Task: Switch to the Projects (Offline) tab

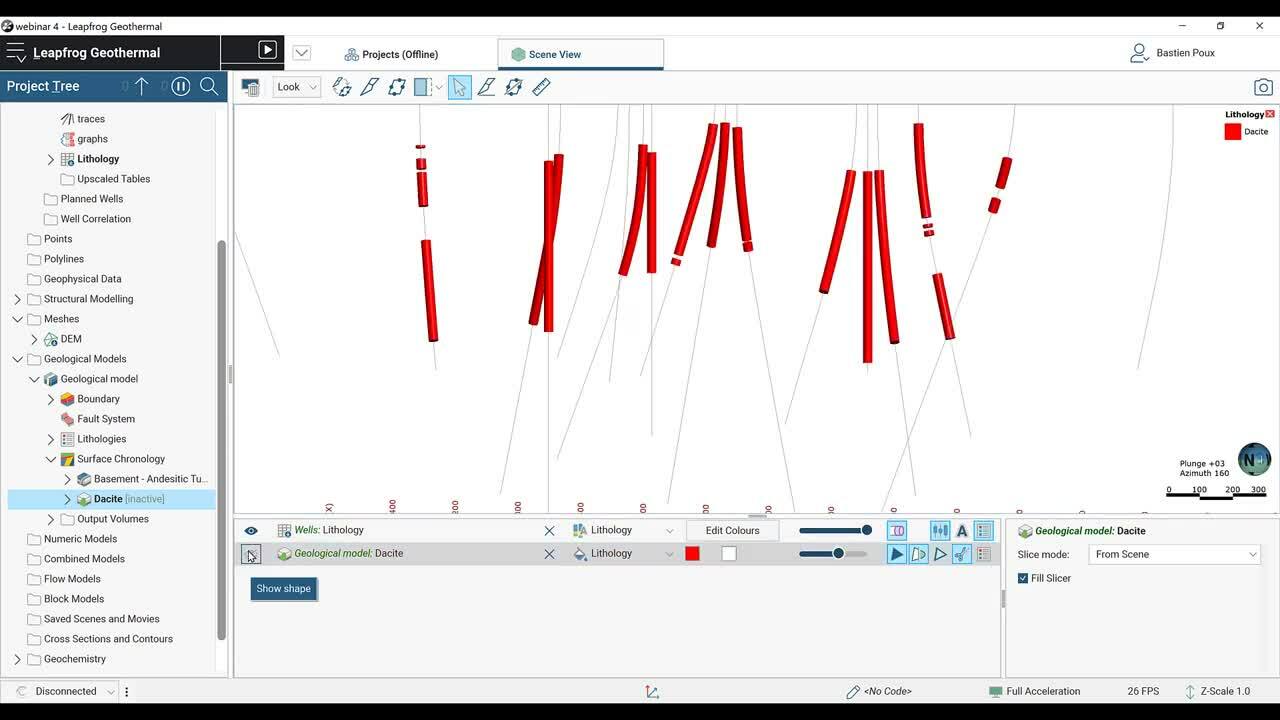Action: click(x=391, y=54)
